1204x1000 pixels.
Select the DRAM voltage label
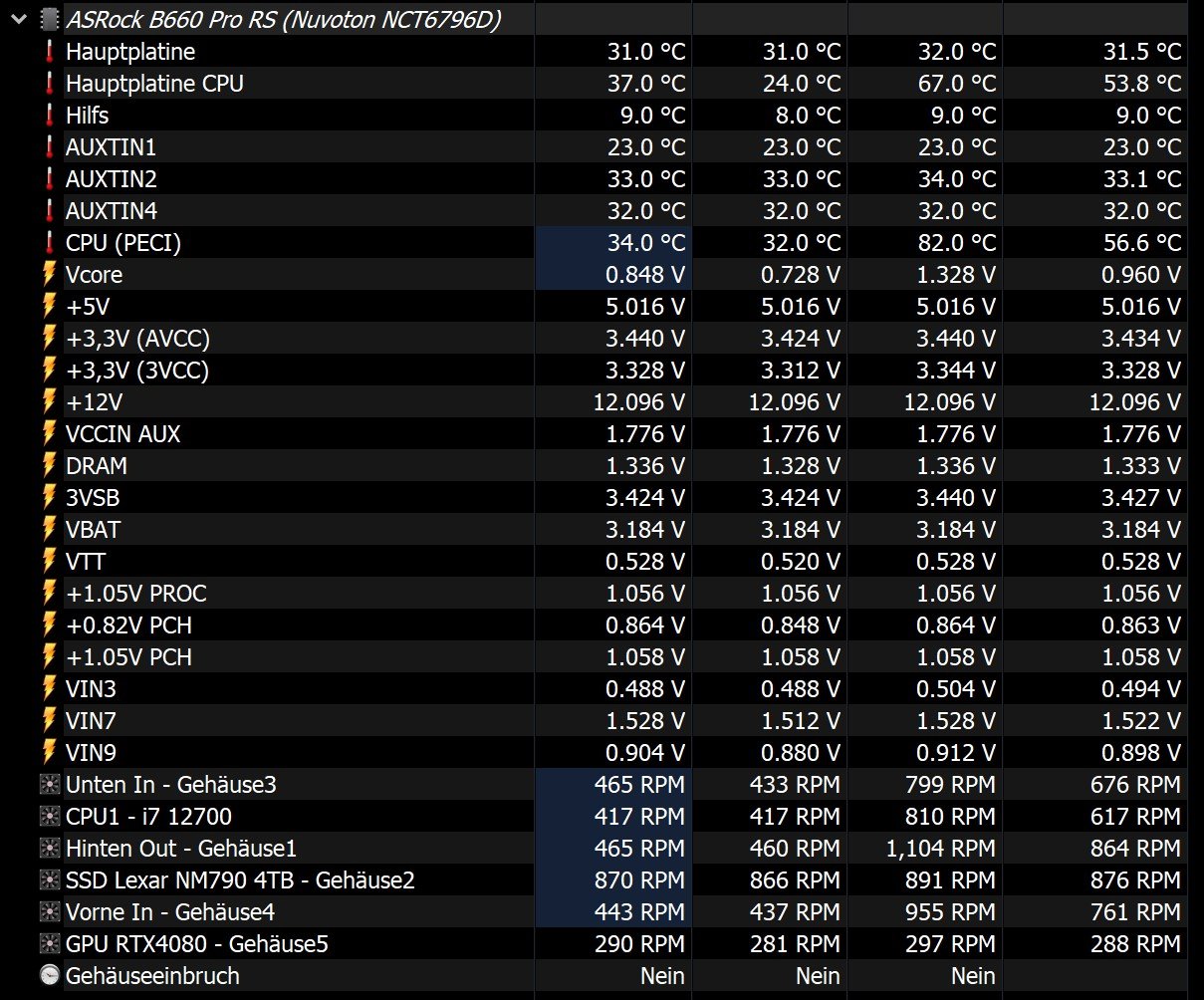tap(97, 466)
